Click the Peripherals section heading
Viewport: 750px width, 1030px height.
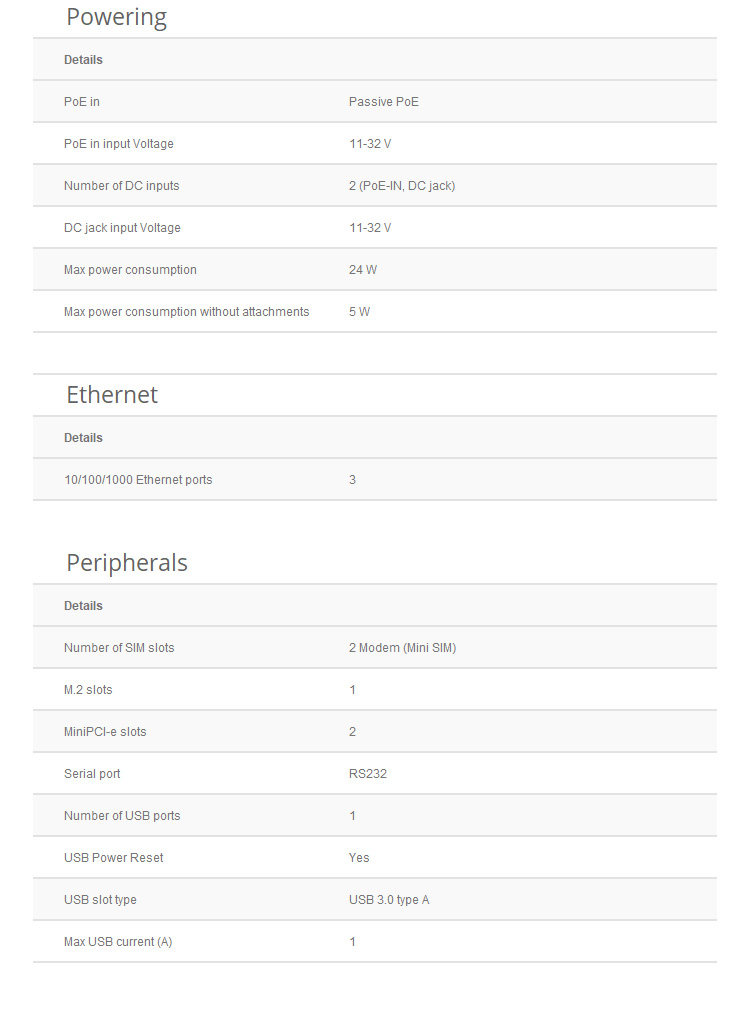[x=127, y=563]
